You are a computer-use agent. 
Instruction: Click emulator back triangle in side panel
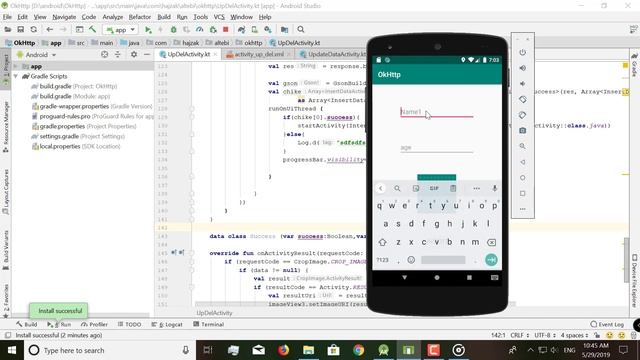pyautogui.click(x=522, y=162)
